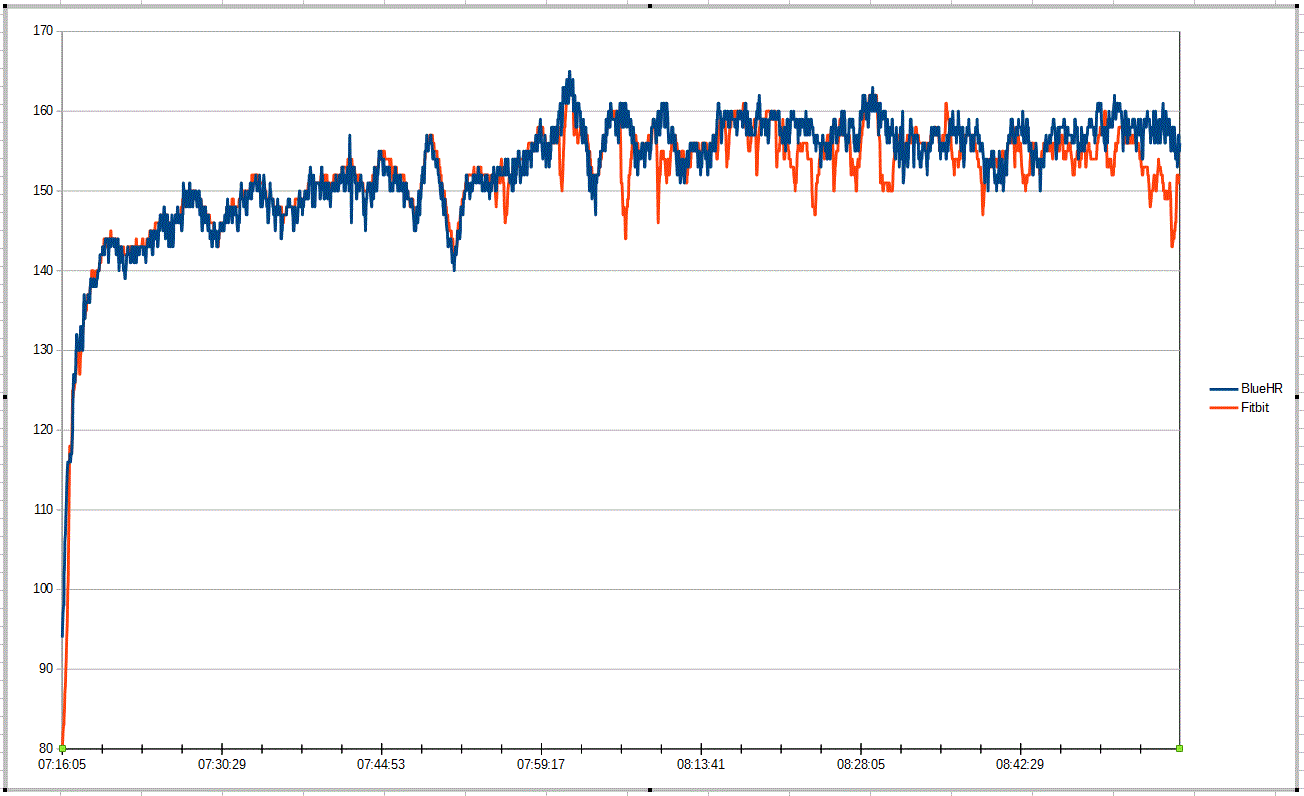Click the left-middle chart resize handle
1304x796 pixels.
point(5,397)
